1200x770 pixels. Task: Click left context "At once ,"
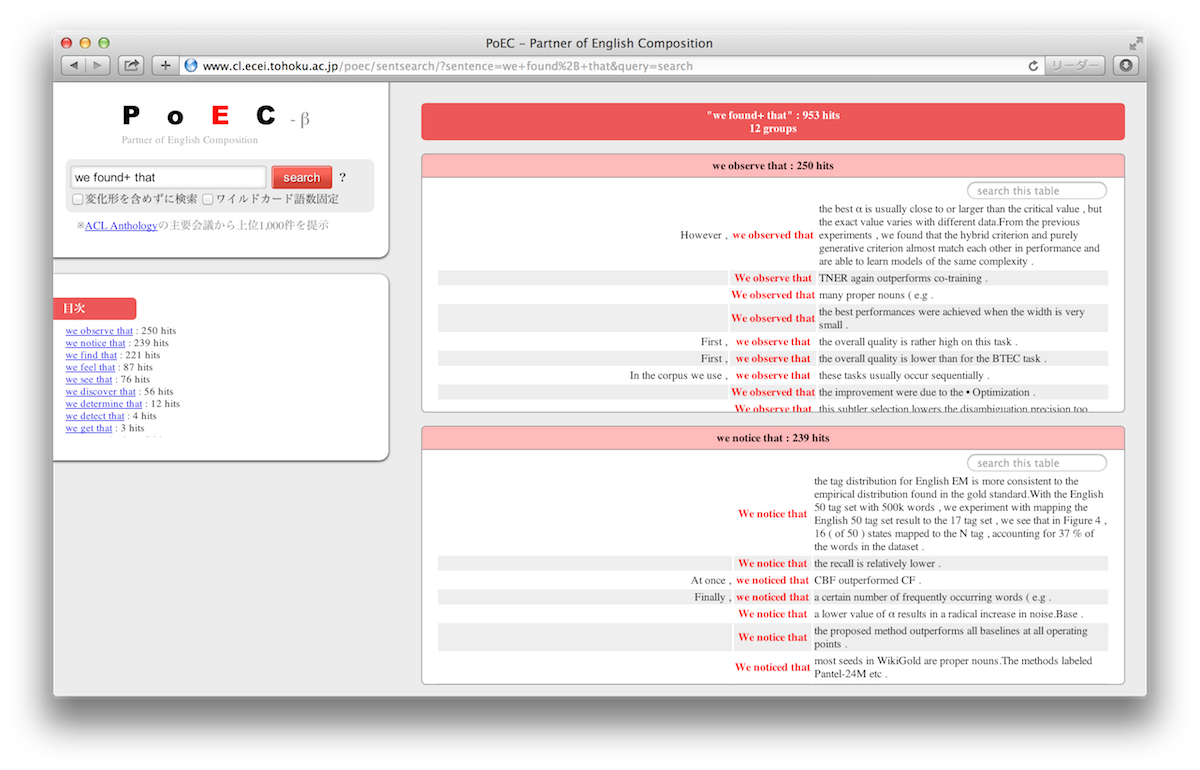[x=709, y=580]
